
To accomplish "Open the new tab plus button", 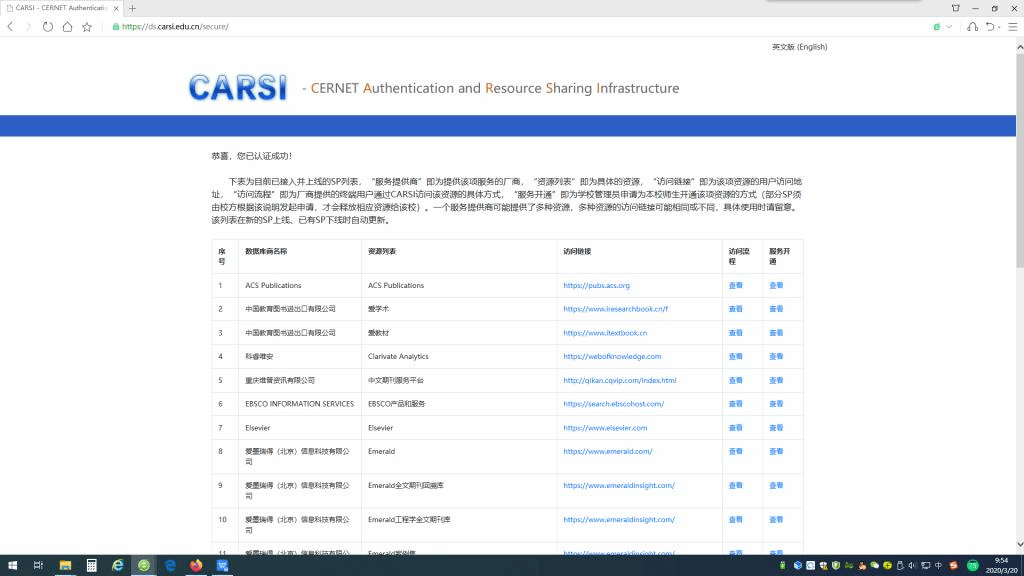I will click(132, 8).
